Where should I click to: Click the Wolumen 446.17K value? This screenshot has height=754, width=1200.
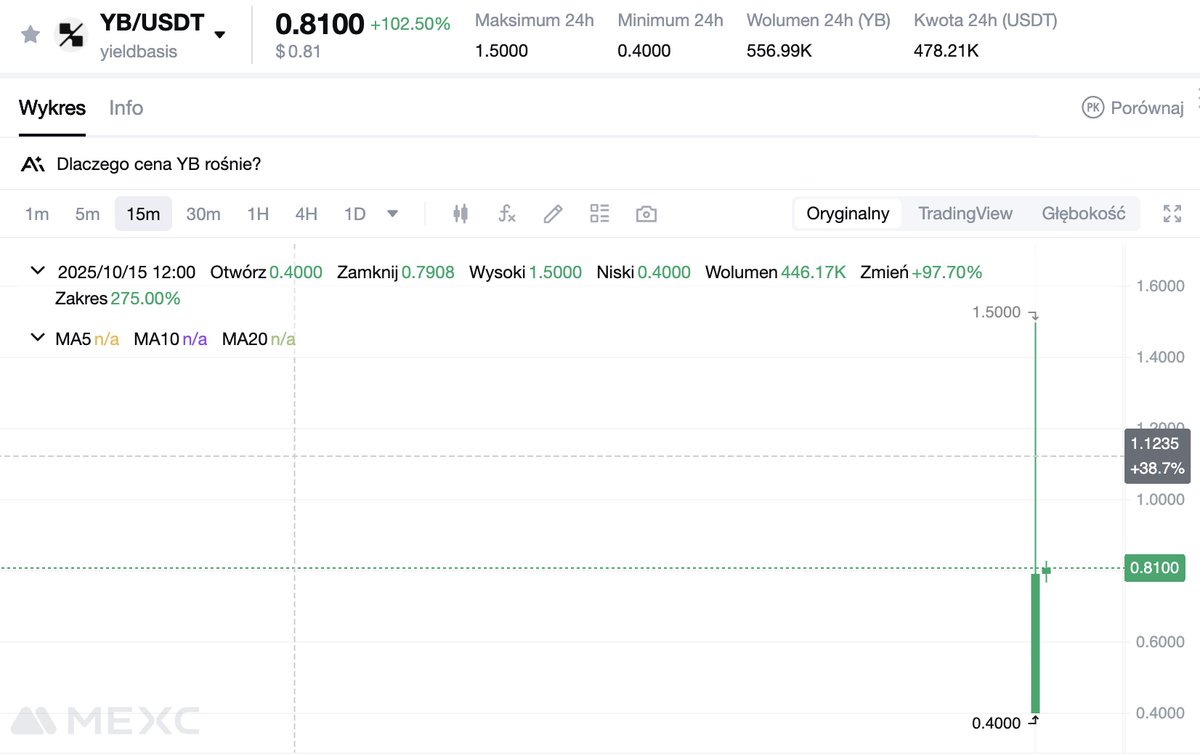coord(813,272)
